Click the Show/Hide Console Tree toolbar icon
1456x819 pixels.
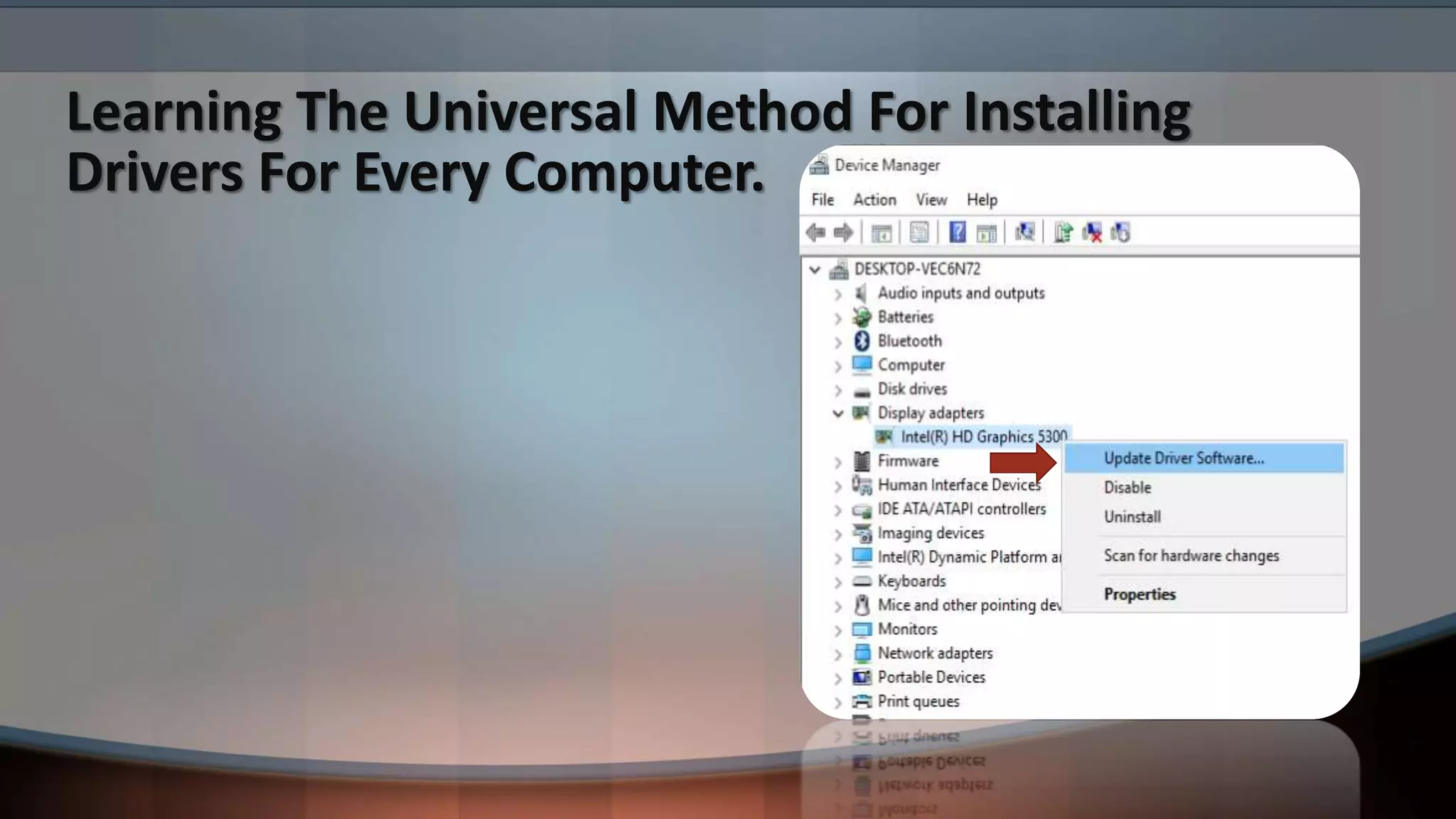pyautogui.click(x=882, y=232)
